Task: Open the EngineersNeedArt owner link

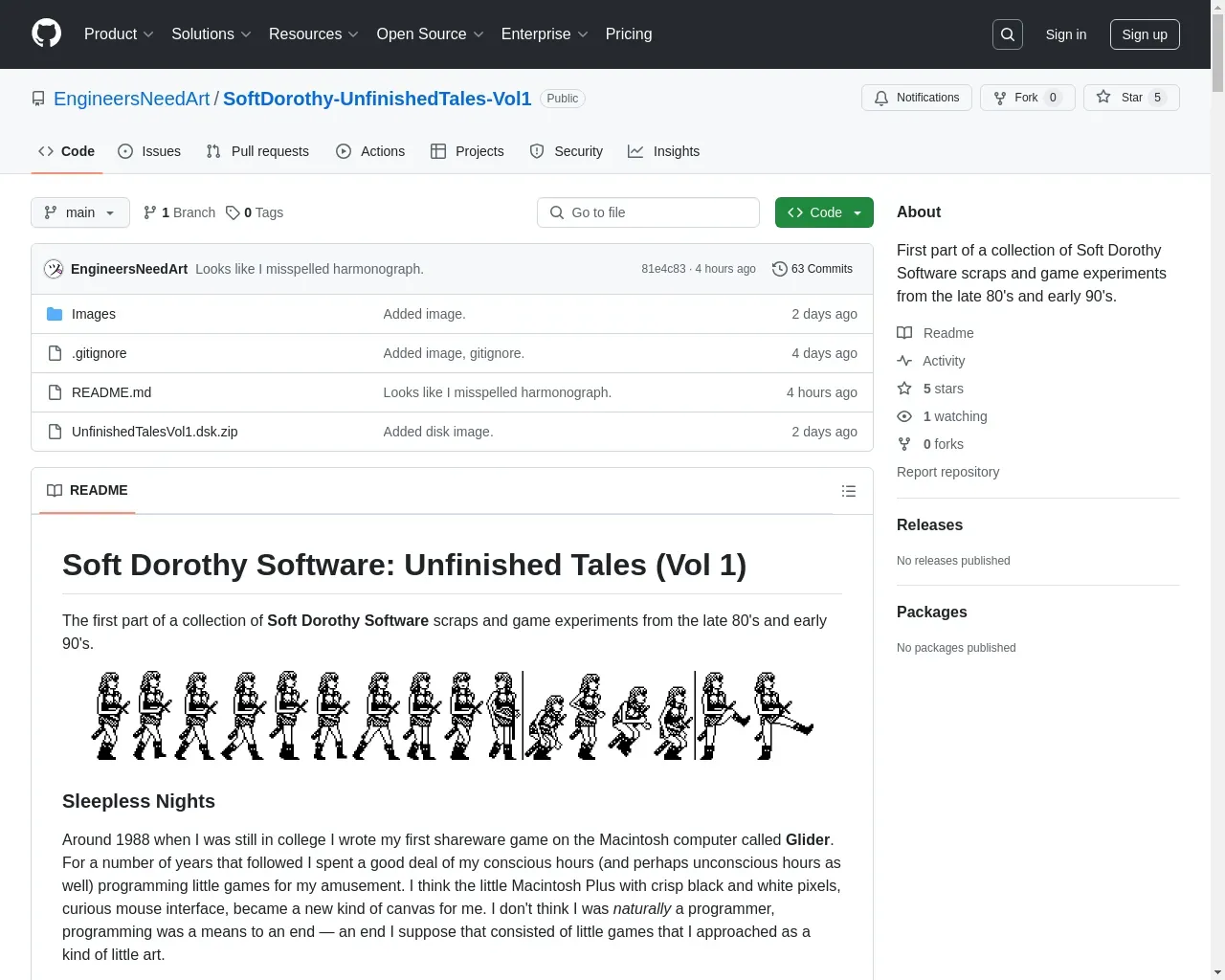Action: [x=132, y=99]
